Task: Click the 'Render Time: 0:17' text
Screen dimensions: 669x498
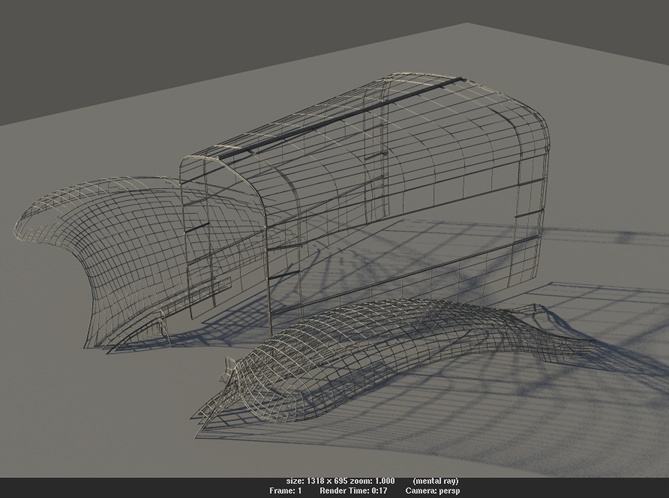Action: pos(353,491)
